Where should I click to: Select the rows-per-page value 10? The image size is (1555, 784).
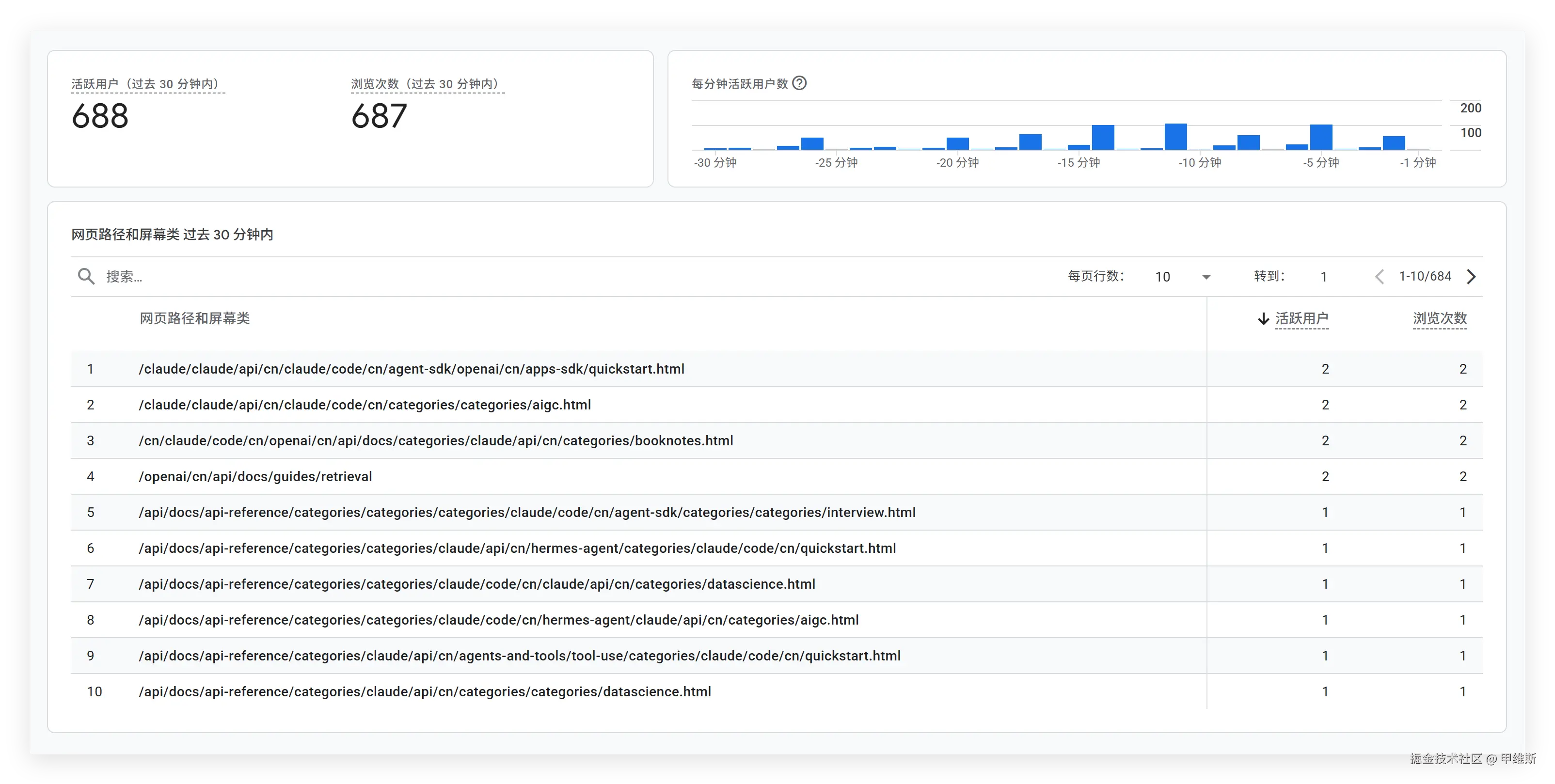[1163, 277]
